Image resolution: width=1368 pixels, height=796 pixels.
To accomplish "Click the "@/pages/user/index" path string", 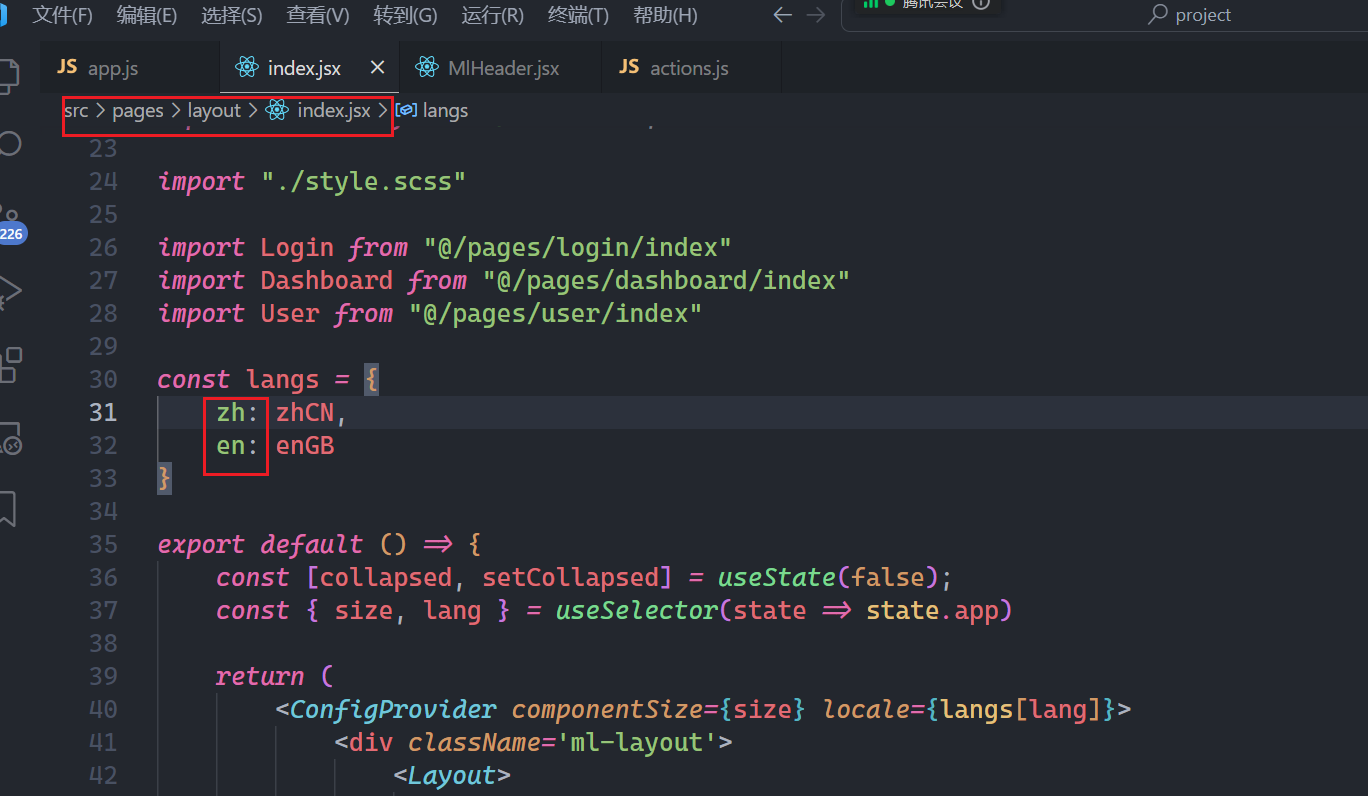I will (x=555, y=314).
